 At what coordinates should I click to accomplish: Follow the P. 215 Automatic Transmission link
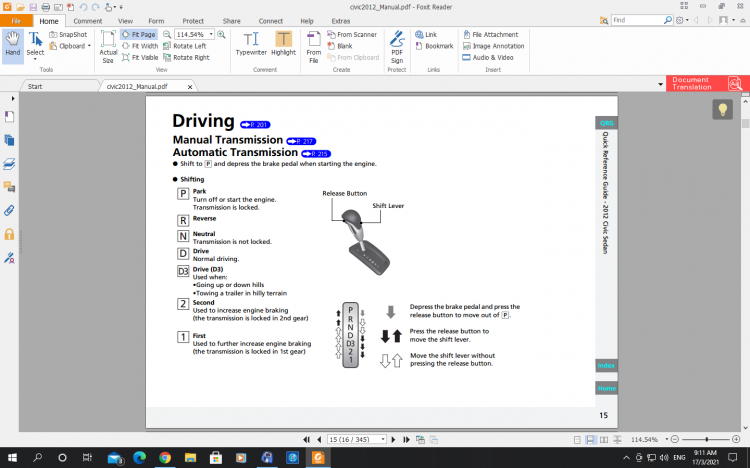pos(316,154)
